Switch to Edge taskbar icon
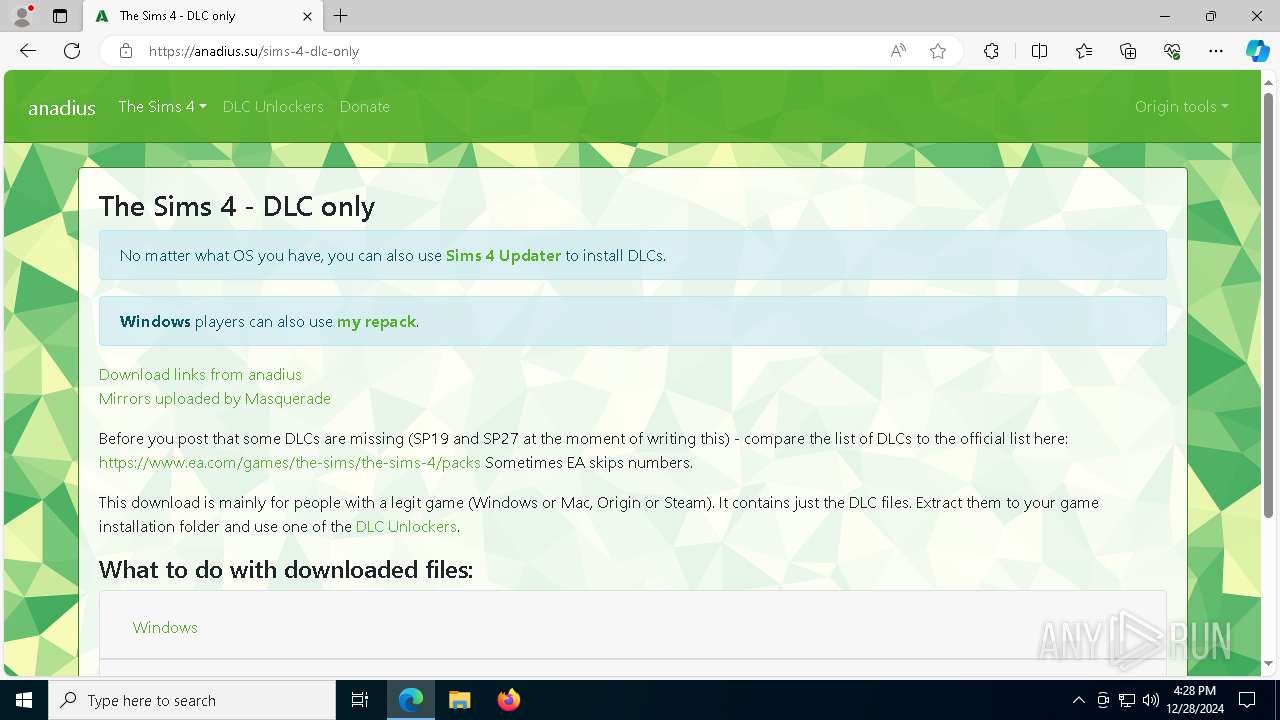This screenshot has height=720, width=1280. 411,700
